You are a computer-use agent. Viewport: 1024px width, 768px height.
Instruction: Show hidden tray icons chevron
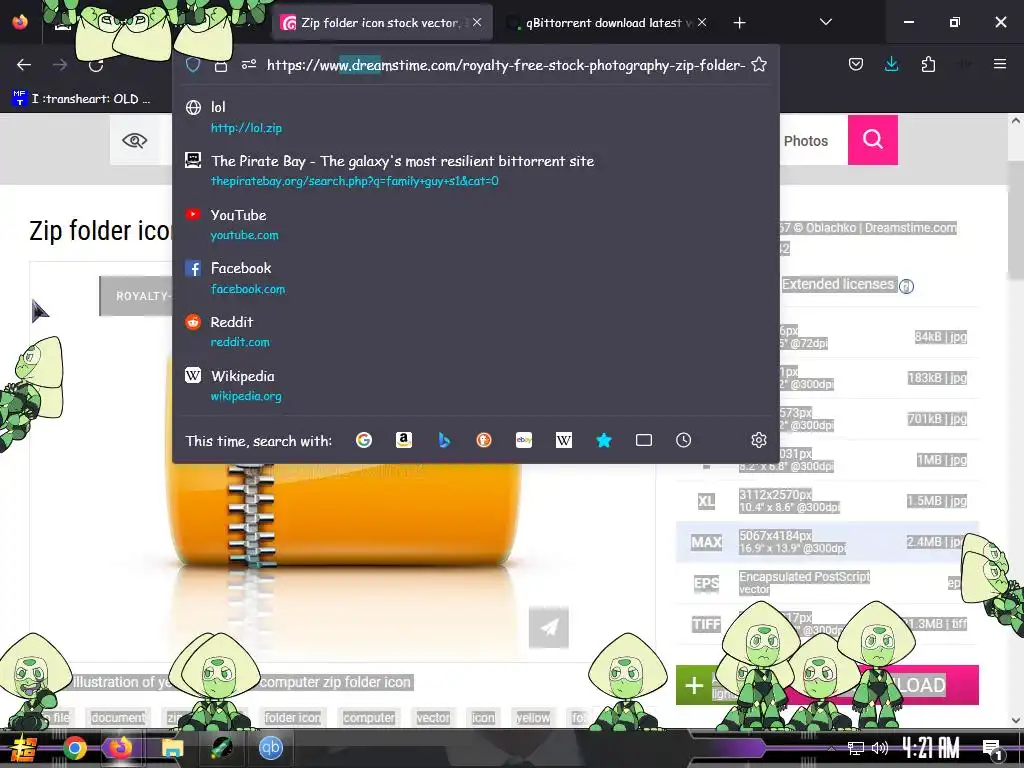point(831,748)
